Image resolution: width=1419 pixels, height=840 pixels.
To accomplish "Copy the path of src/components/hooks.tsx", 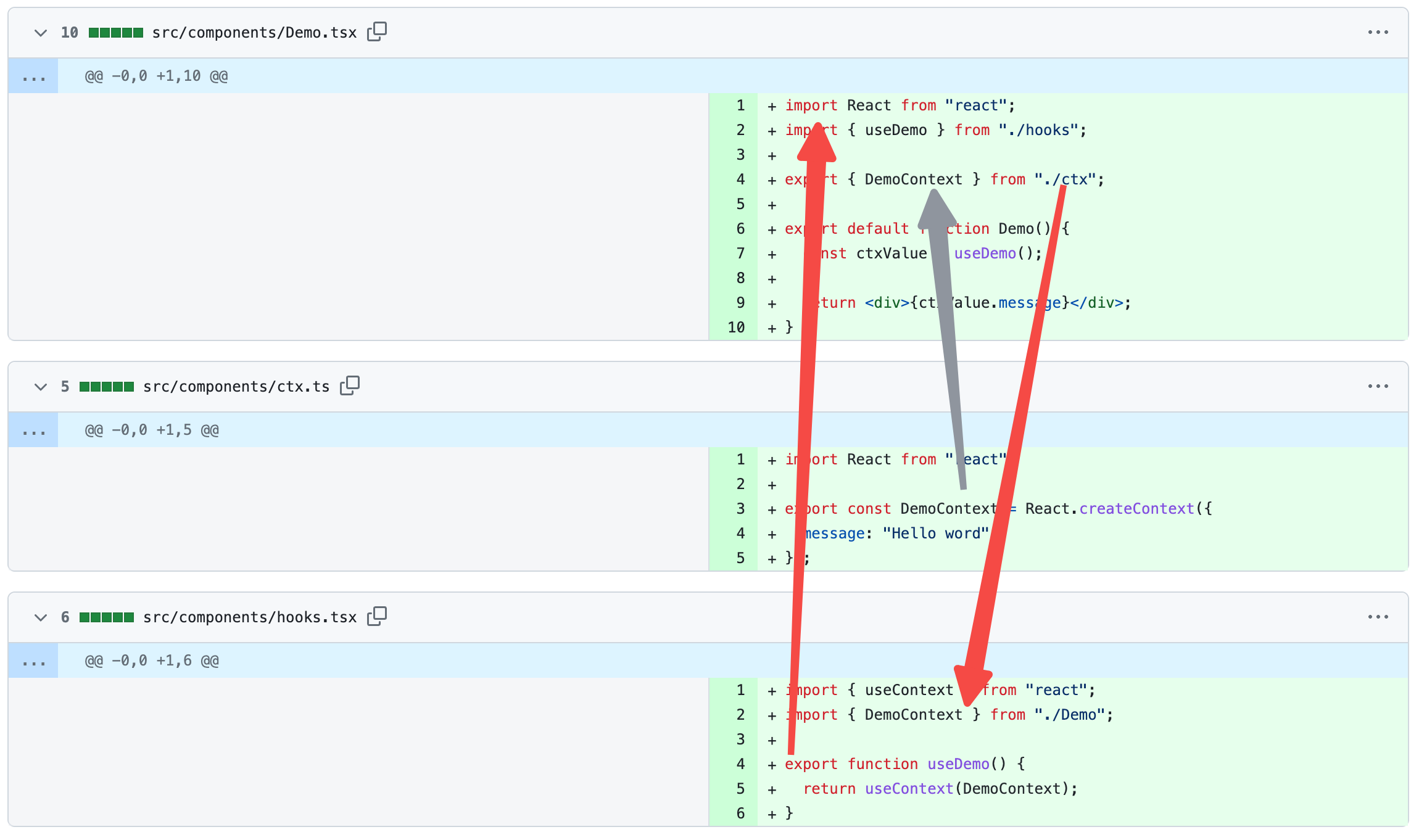I will coord(377,616).
